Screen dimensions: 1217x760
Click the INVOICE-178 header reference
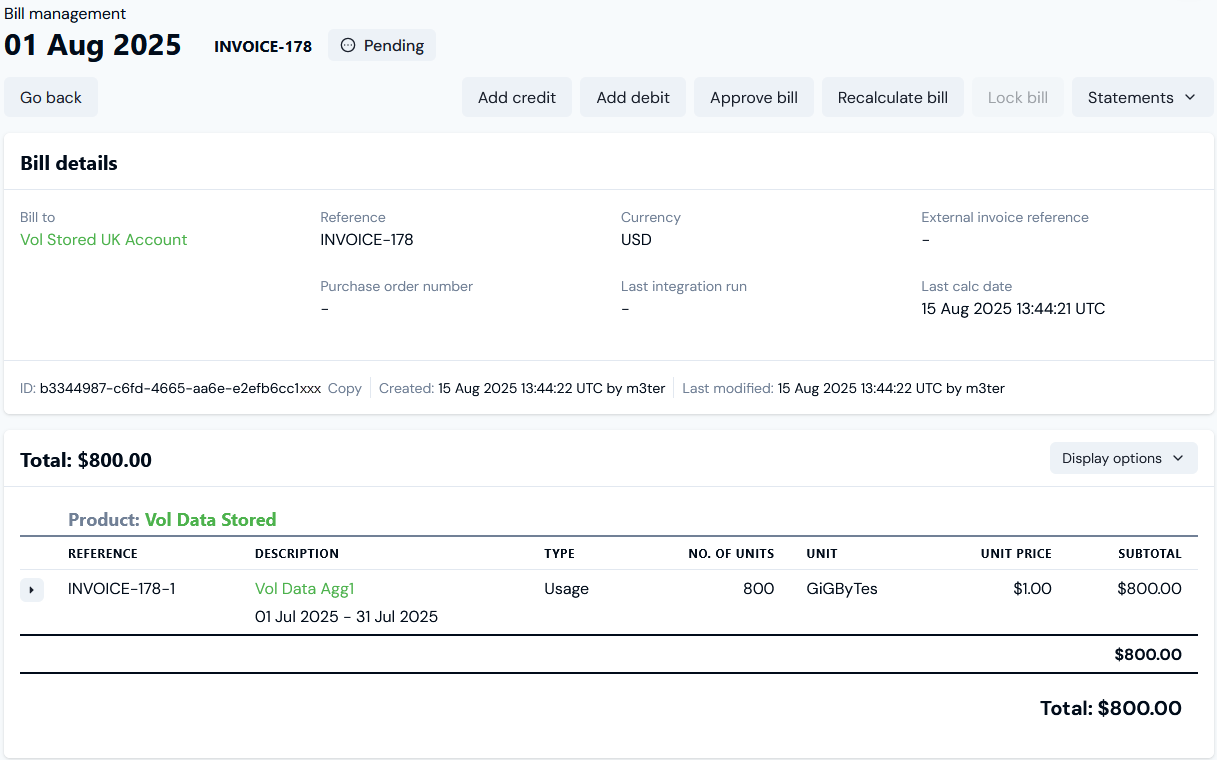click(x=263, y=46)
